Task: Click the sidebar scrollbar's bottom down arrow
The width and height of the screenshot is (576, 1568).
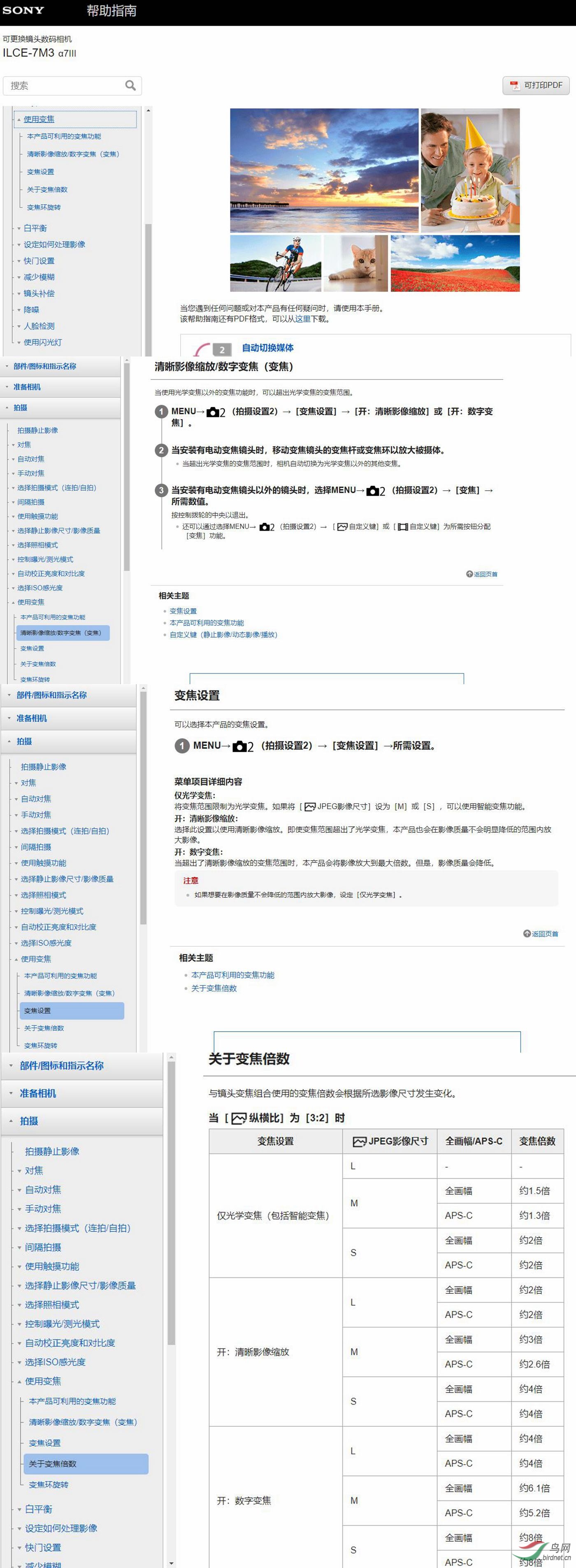Action: point(172,1562)
